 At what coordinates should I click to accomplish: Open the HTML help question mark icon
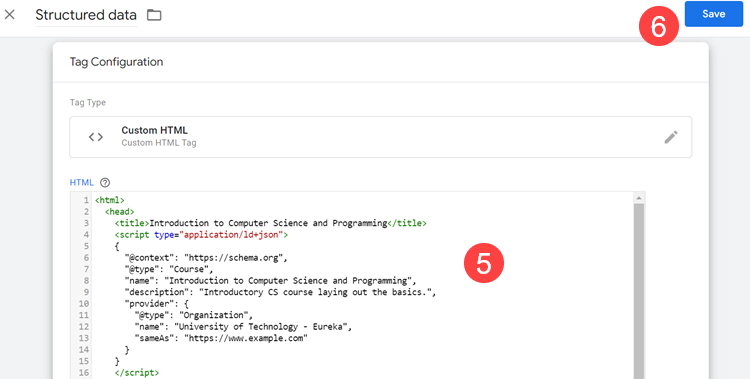coord(105,182)
